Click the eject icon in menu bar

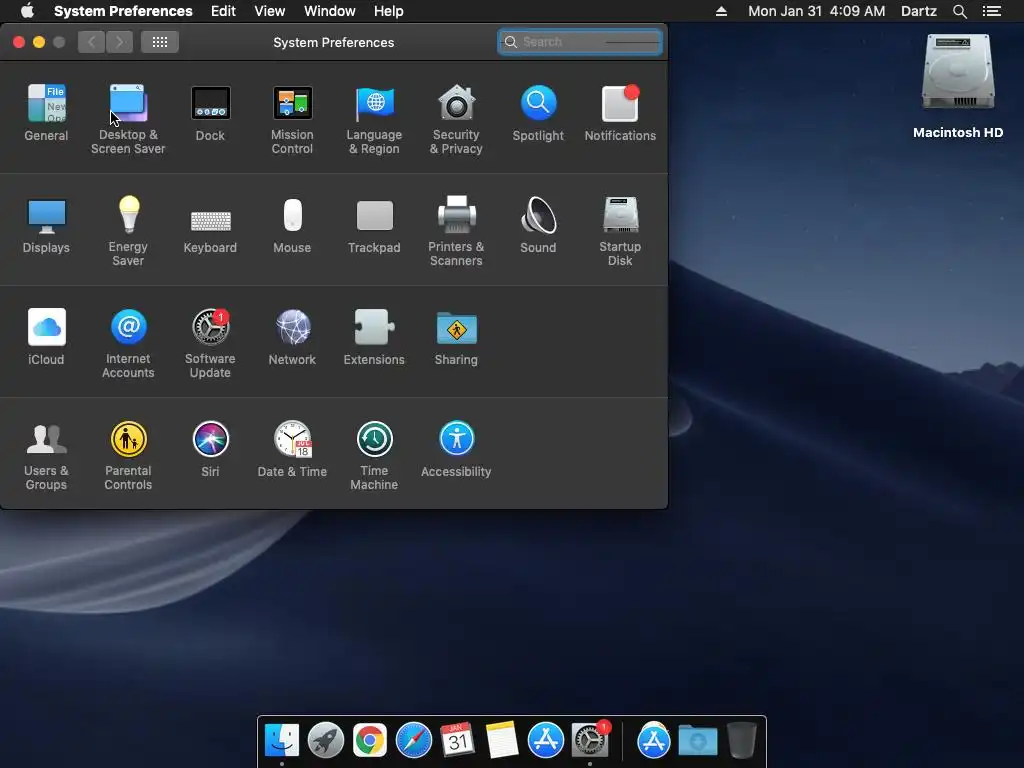pos(721,11)
